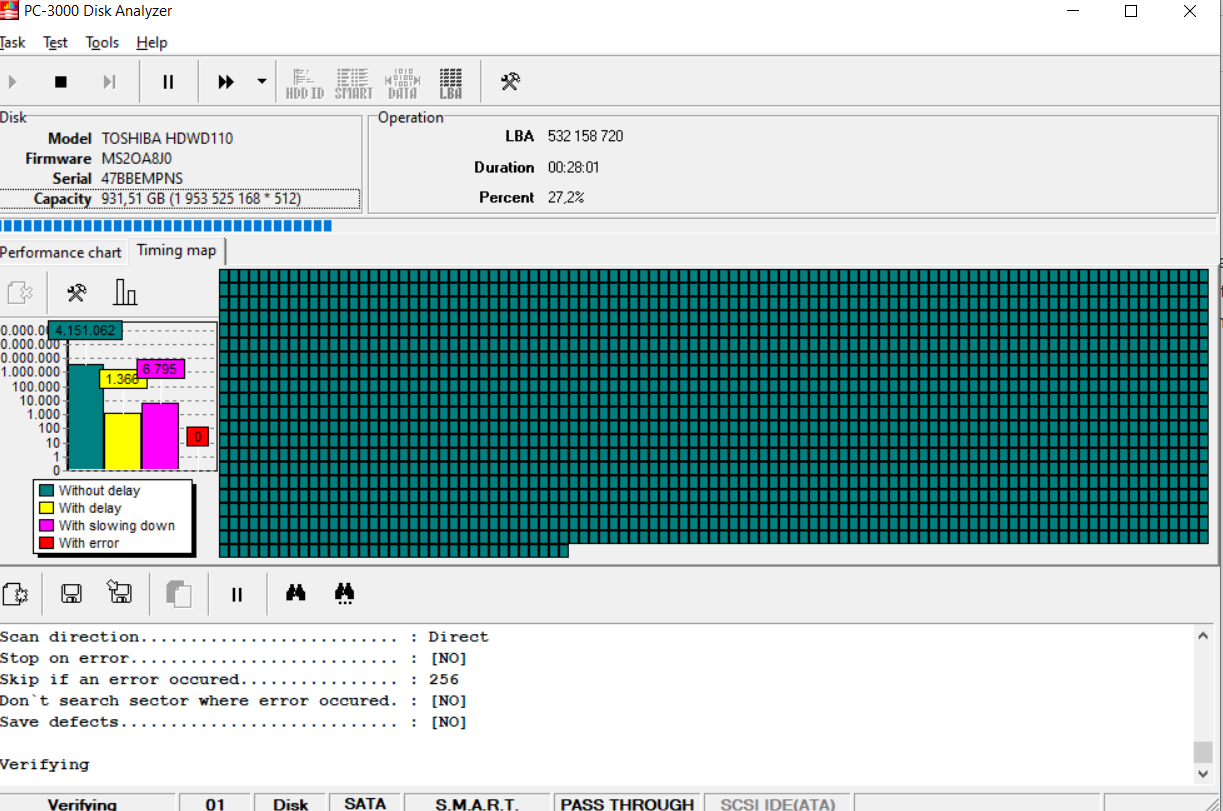
Task: Click the S.M.A.R.T. status bar cell
Action: coord(477,803)
